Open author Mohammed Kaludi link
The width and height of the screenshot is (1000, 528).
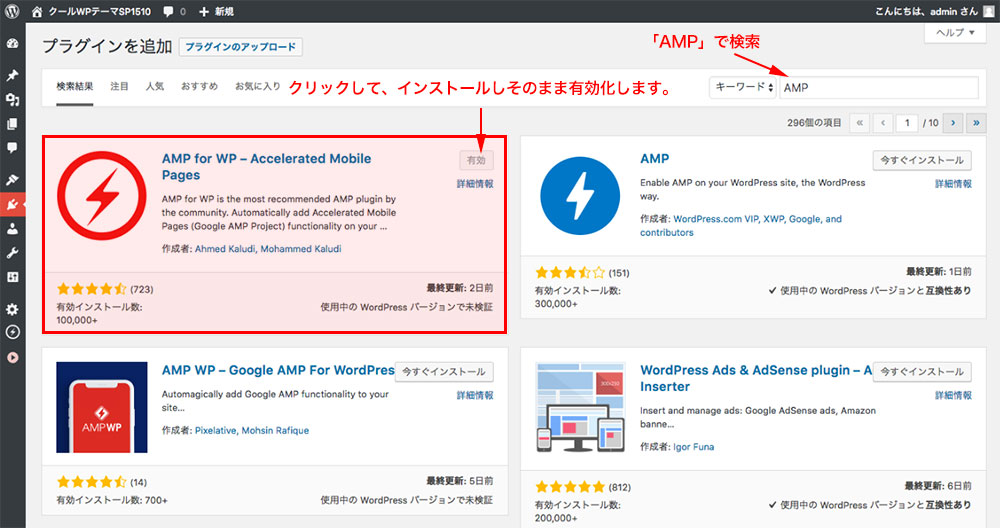point(300,249)
